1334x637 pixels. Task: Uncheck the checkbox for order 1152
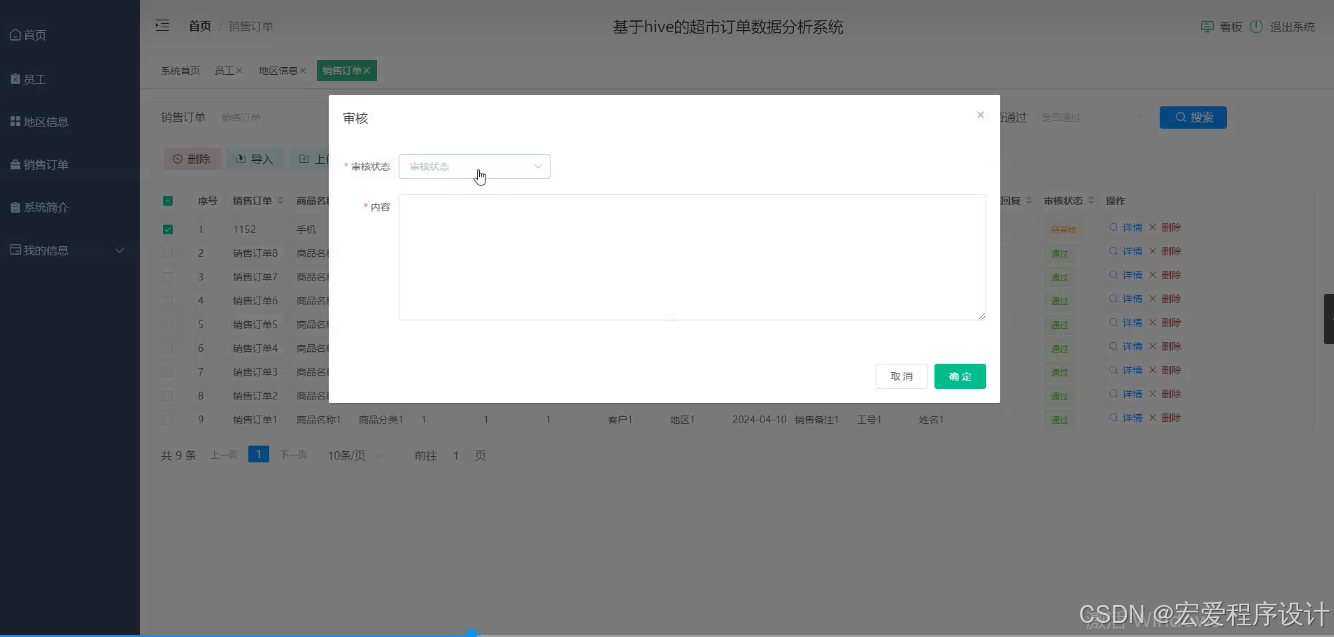coord(168,228)
